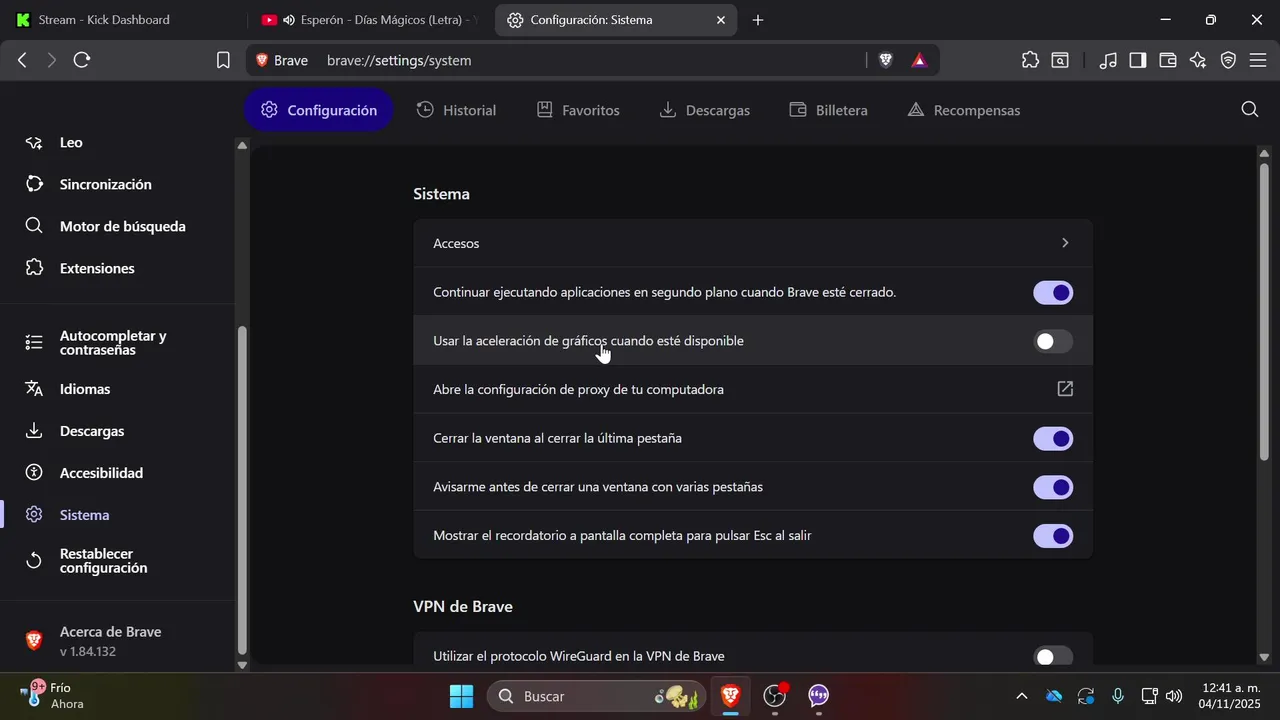Image resolution: width=1280 pixels, height=720 pixels.
Task: Go back with the back arrow
Action: 22,60
